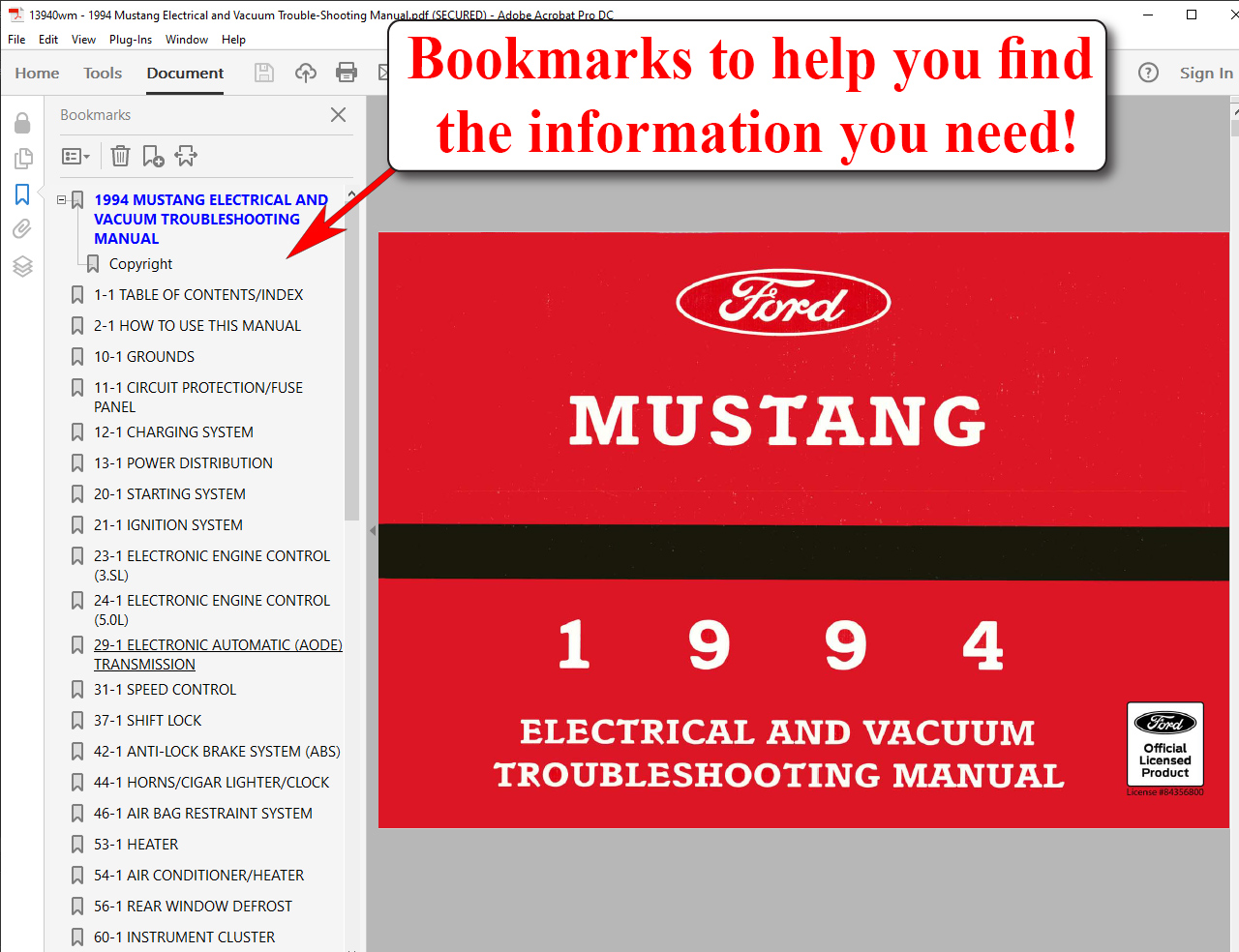Go to 46-1 Air Bag Restraint System bookmark

tap(203, 813)
